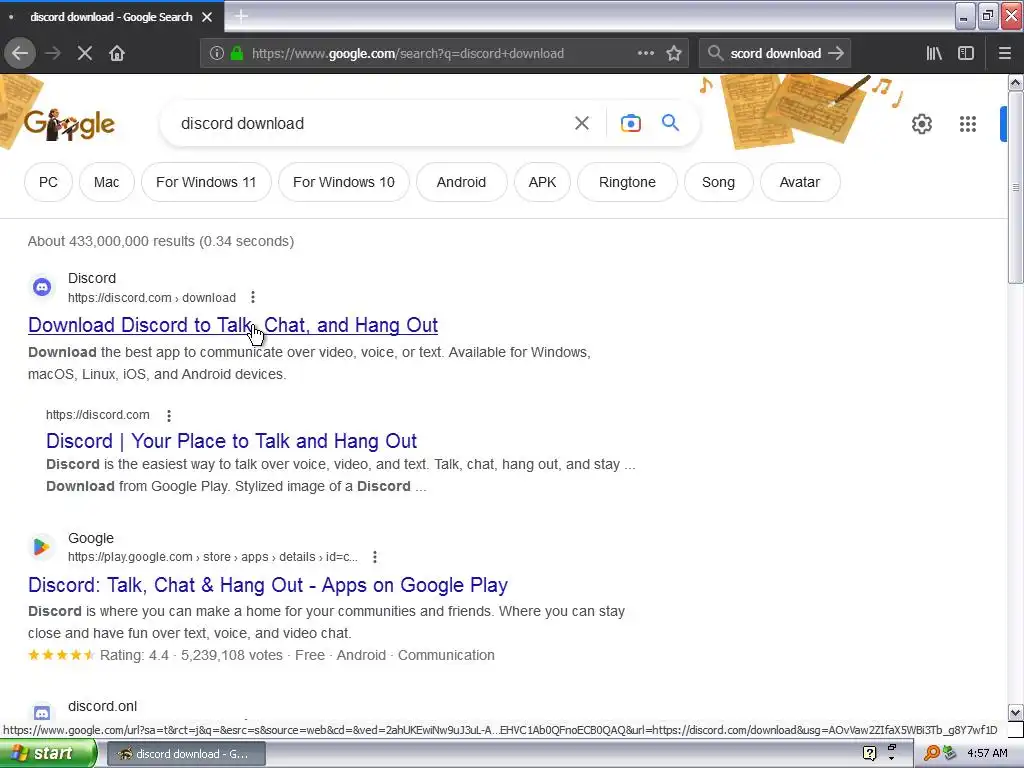Click the browser search box text
The image size is (1024, 768).
[x=775, y=54]
